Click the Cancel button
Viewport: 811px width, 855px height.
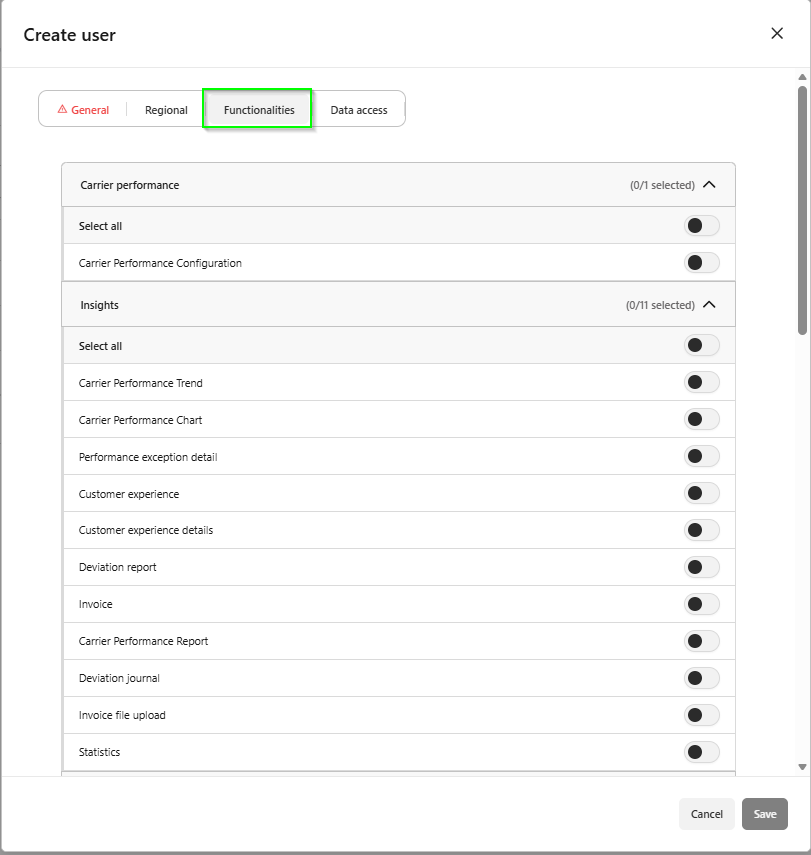706,814
